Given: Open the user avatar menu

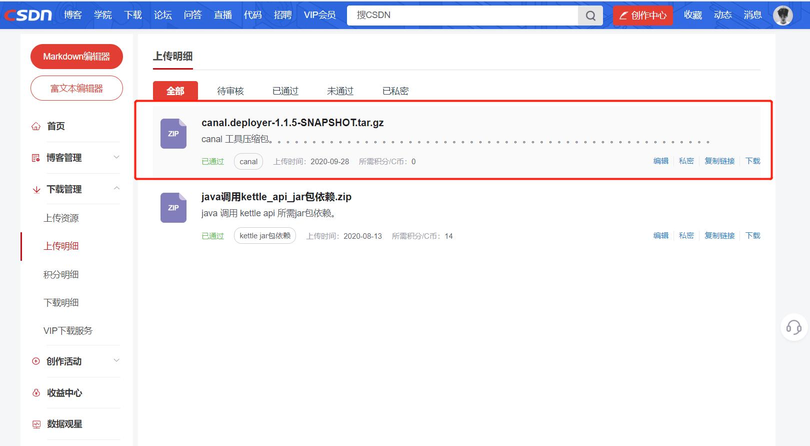Looking at the screenshot, I should 783,15.
